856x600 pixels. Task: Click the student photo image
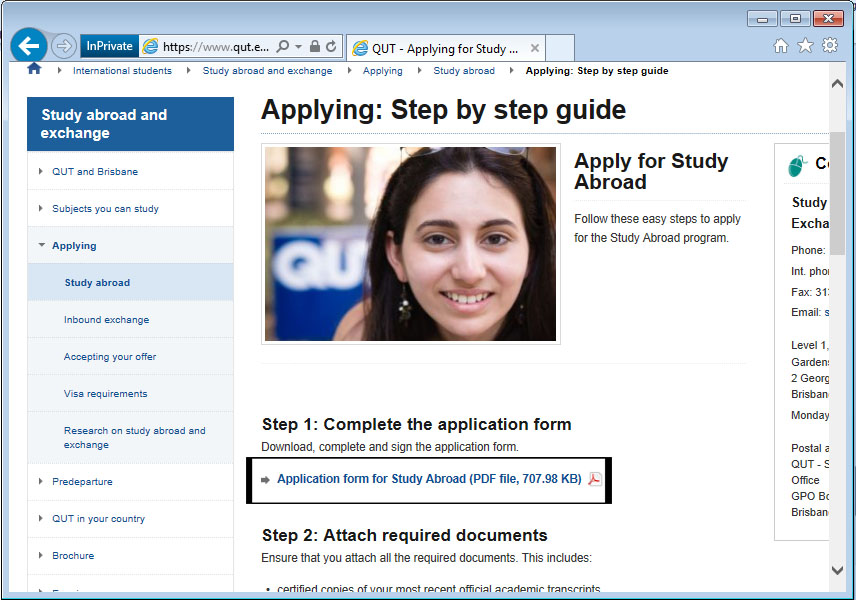pyautogui.click(x=411, y=244)
